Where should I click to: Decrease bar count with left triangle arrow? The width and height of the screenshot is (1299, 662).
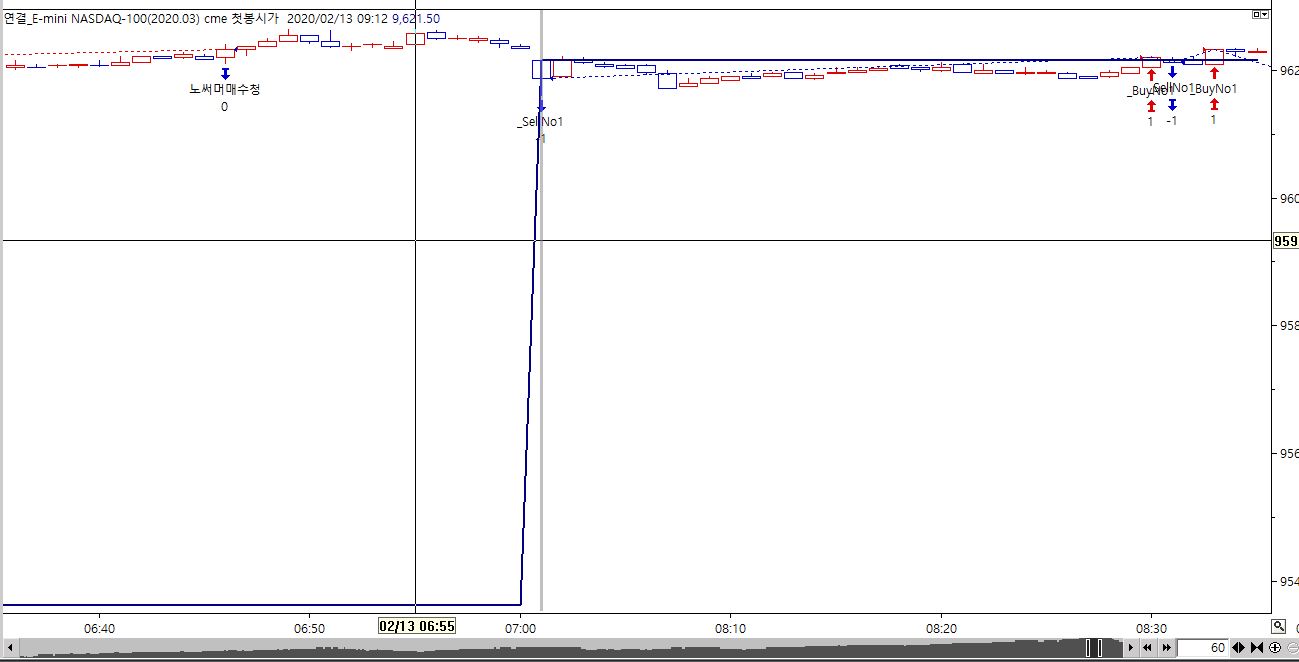[x=1236, y=648]
